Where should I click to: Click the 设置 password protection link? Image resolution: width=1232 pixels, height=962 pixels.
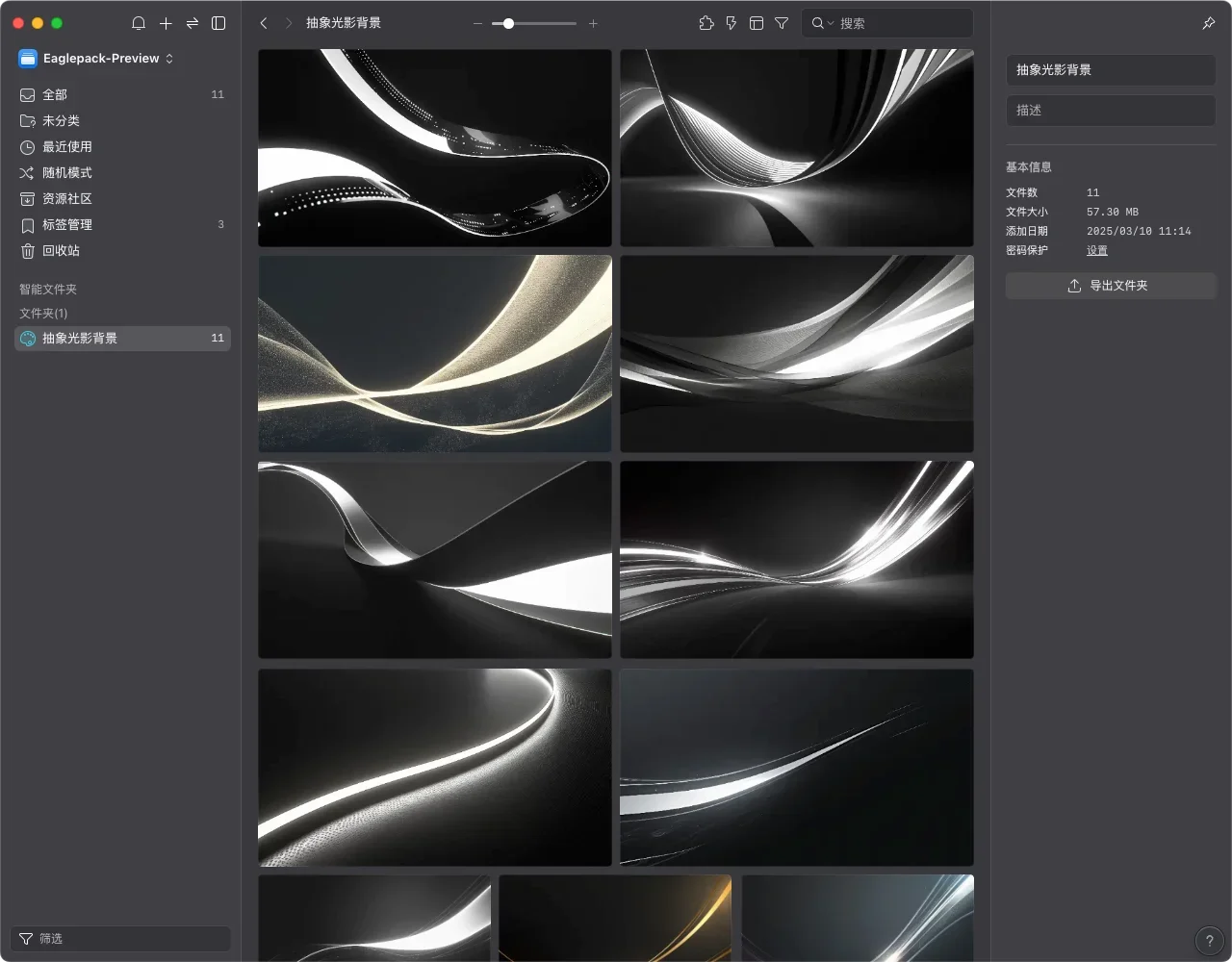coord(1096,250)
